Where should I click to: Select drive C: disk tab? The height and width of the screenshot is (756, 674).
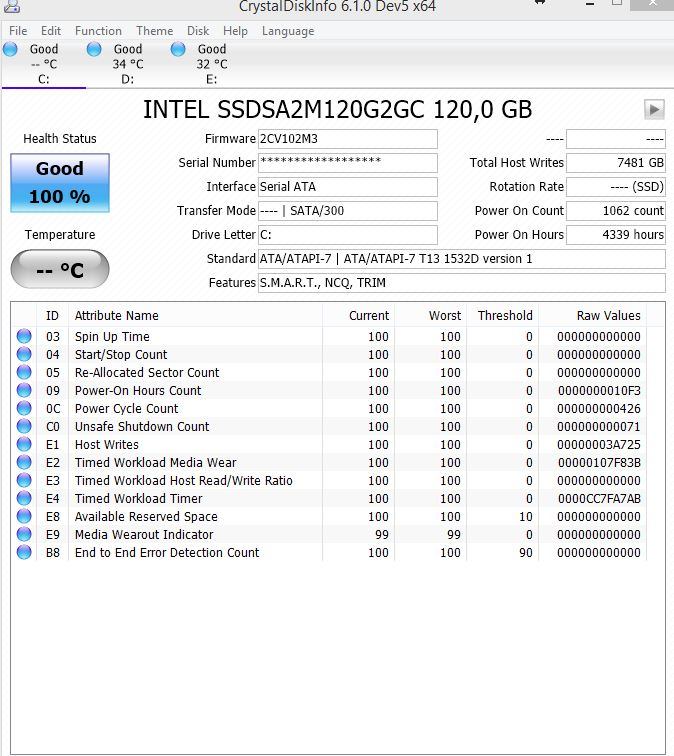click(43, 64)
